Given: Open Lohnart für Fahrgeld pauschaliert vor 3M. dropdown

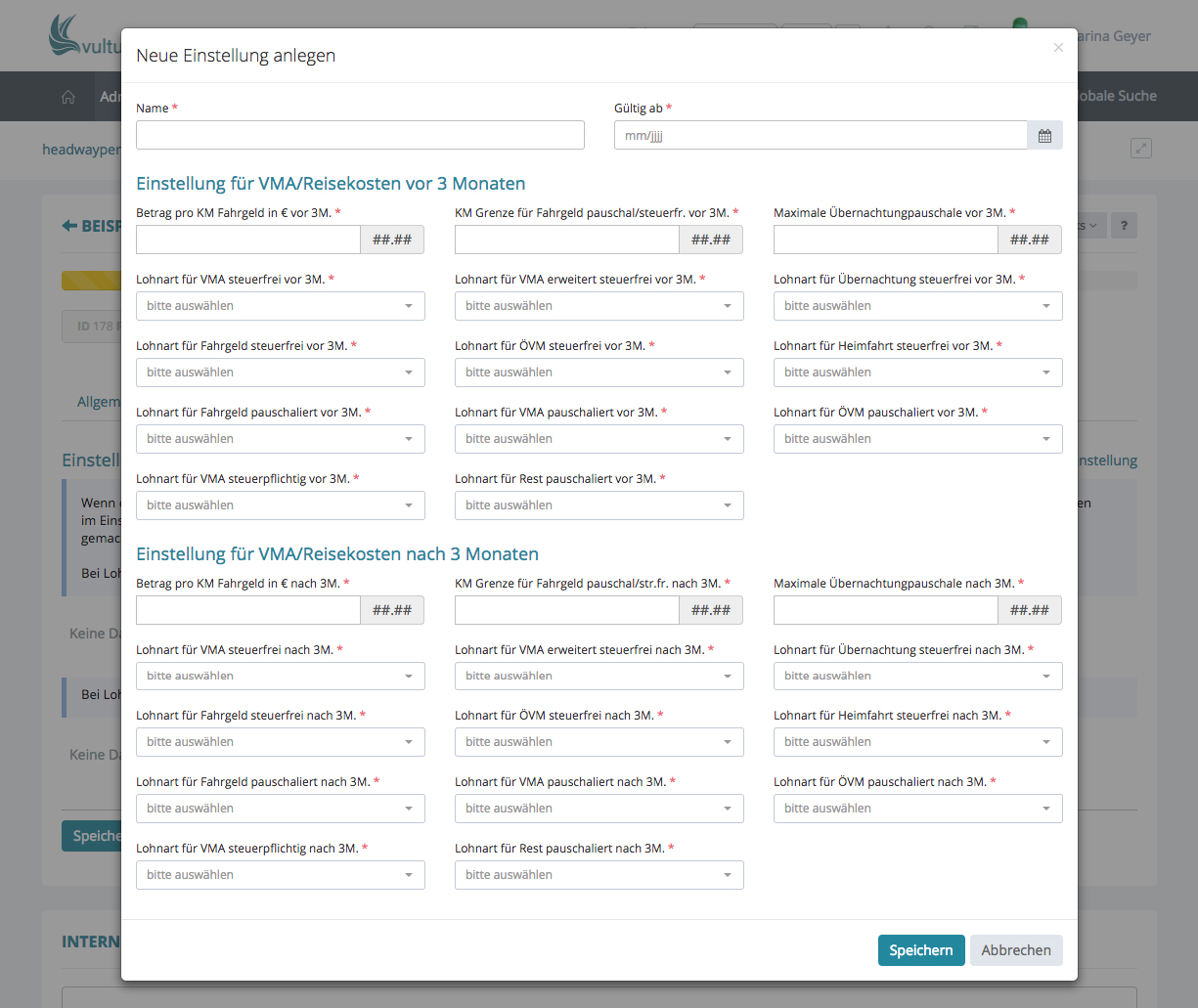Looking at the screenshot, I should 280,439.
